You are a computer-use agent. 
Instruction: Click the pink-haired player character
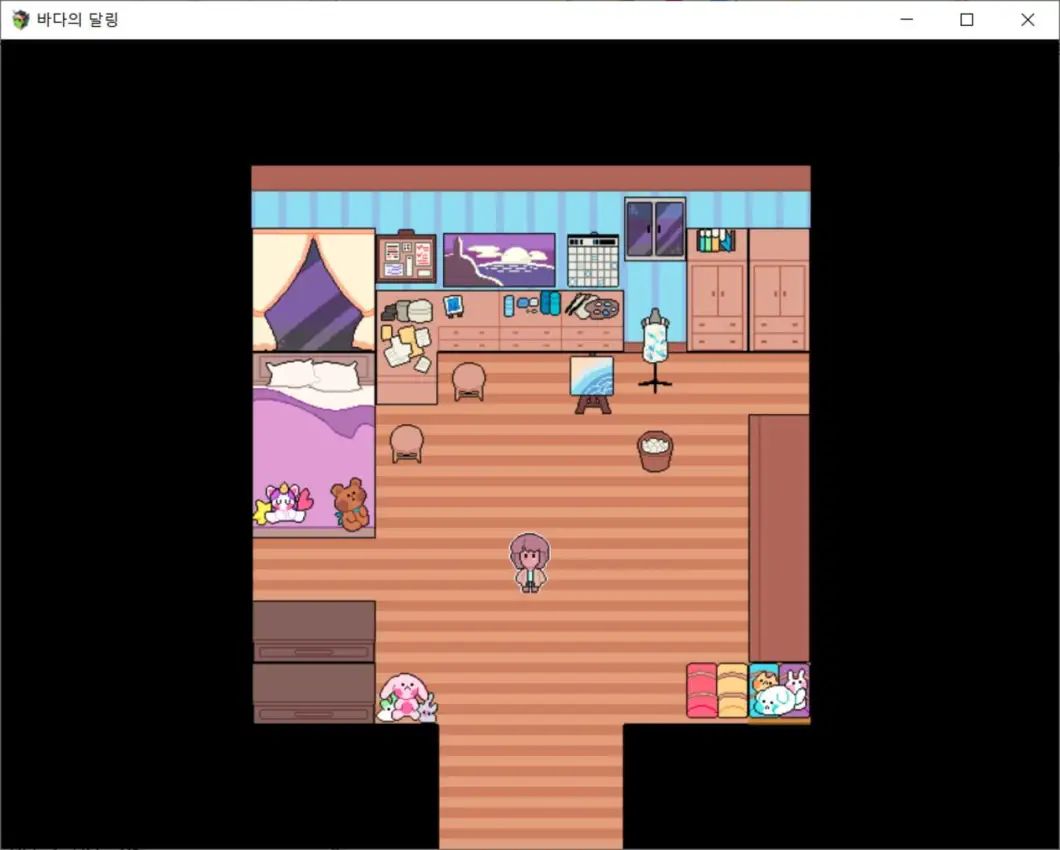[x=529, y=562]
